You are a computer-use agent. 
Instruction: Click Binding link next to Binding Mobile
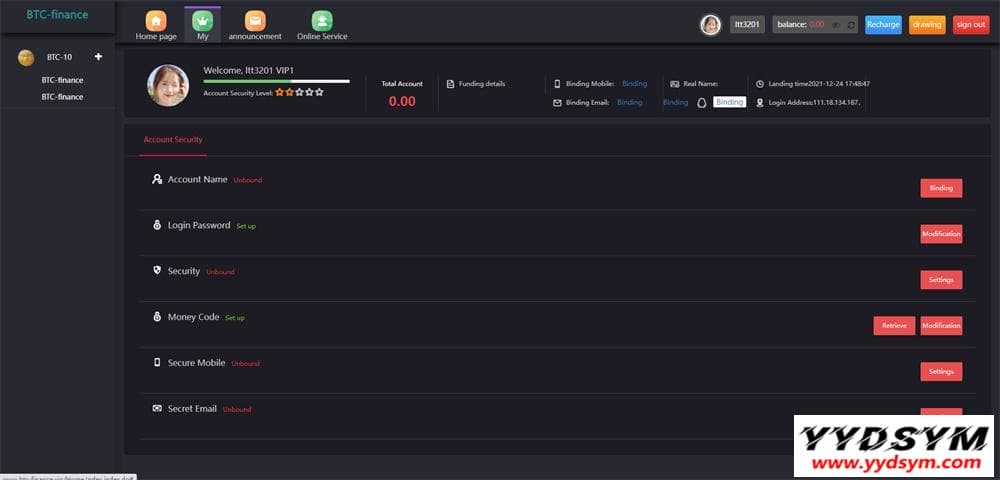pos(635,84)
